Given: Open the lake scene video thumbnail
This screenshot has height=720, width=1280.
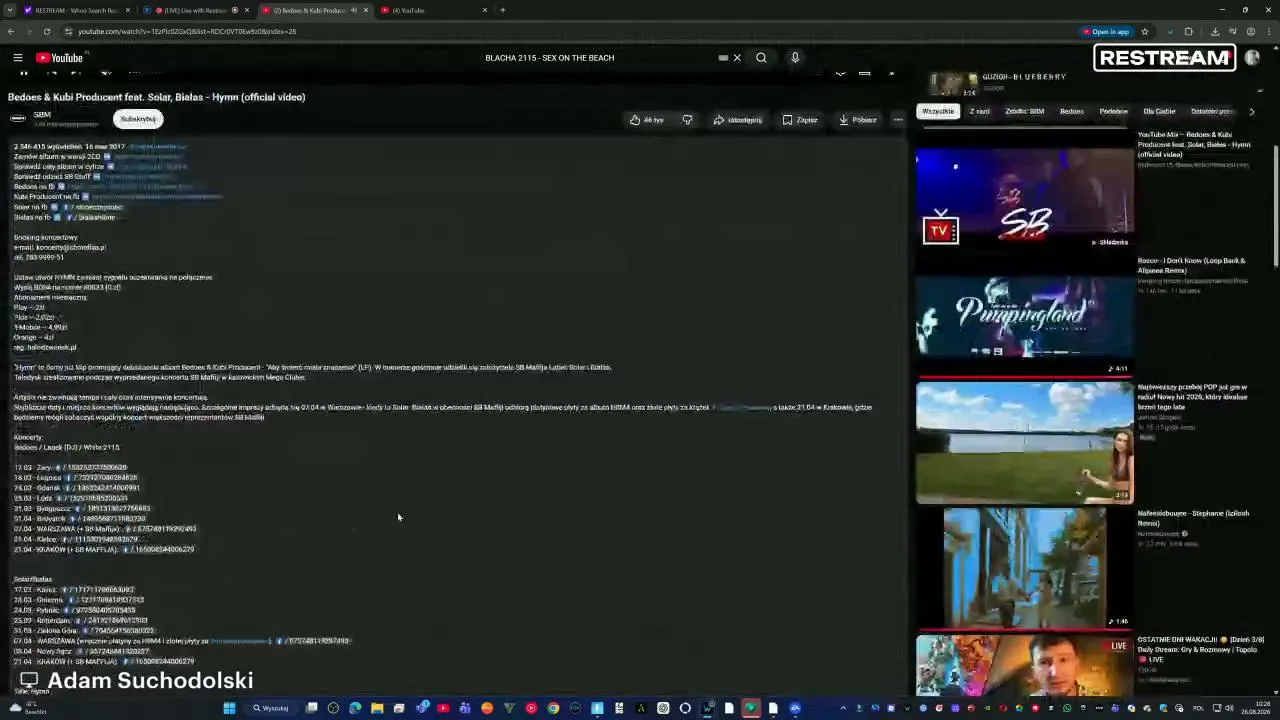Looking at the screenshot, I should 1025,443.
